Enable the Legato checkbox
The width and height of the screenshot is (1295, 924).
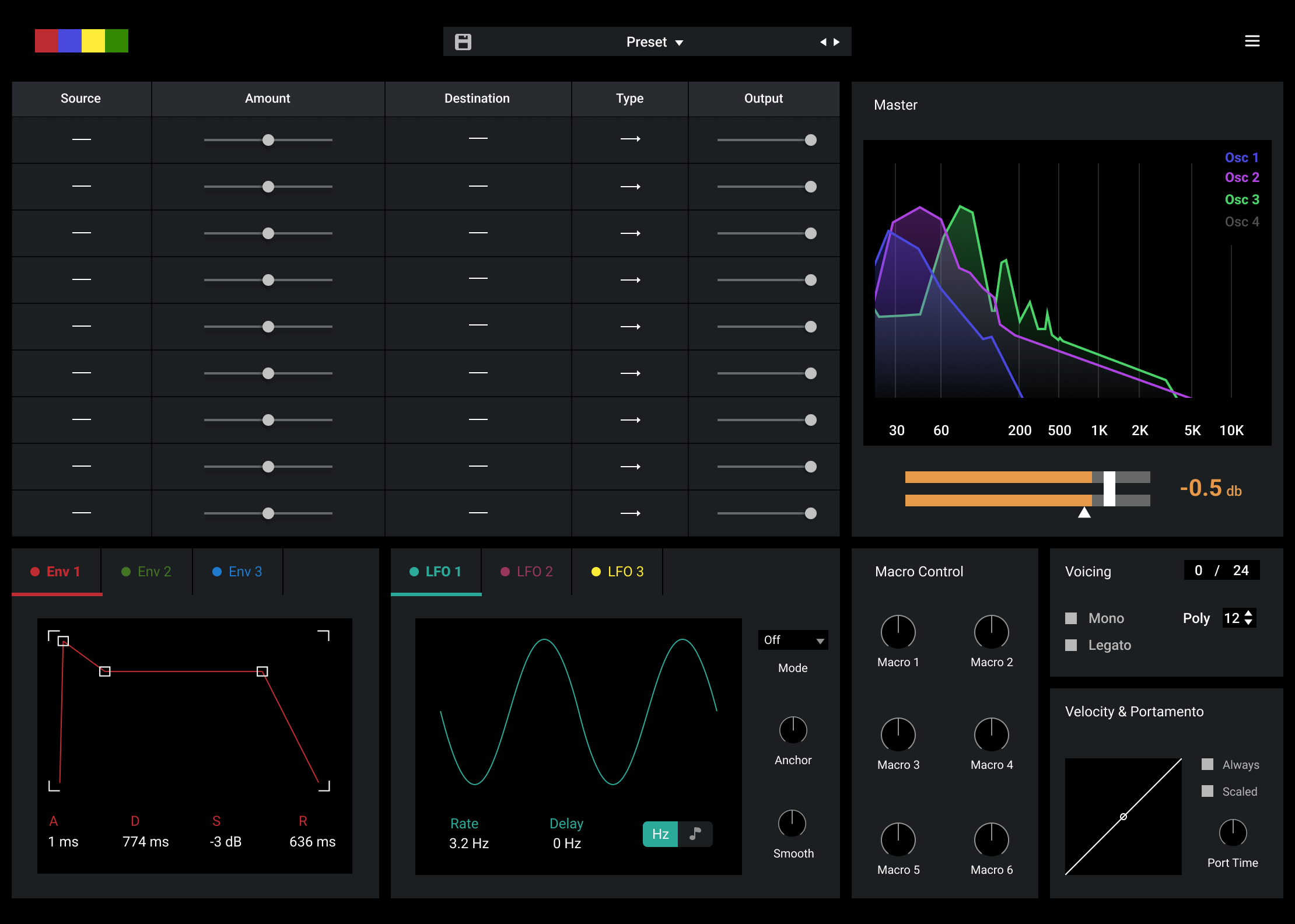[1071, 645]
